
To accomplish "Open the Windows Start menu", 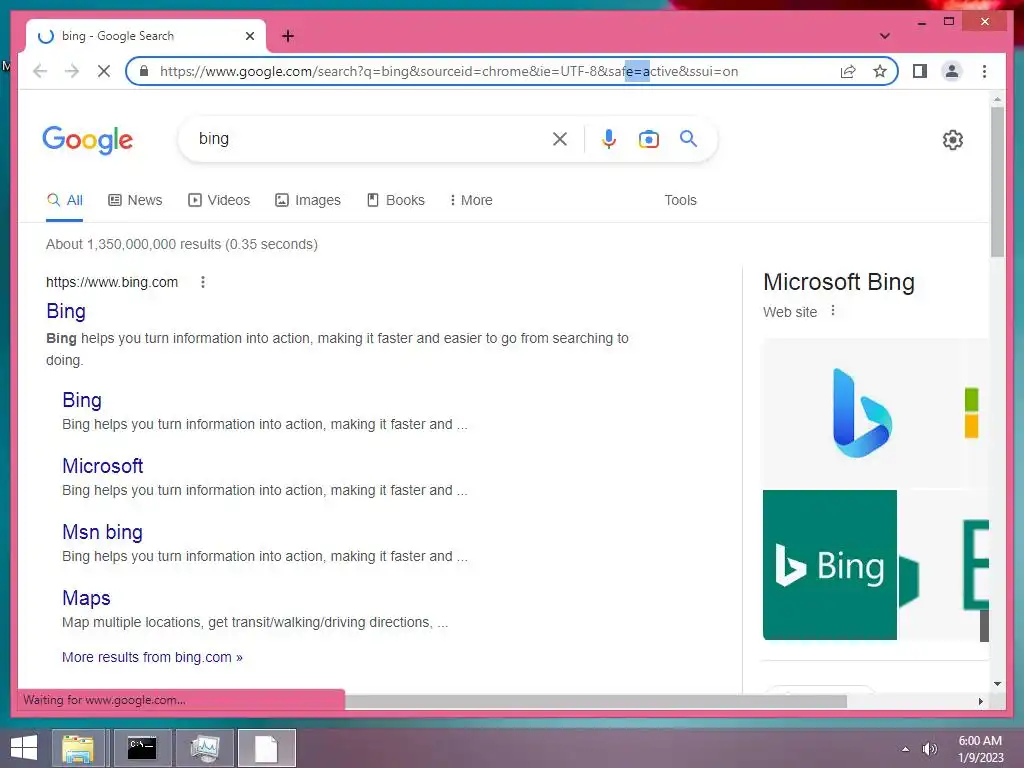I will click(24, 748).
